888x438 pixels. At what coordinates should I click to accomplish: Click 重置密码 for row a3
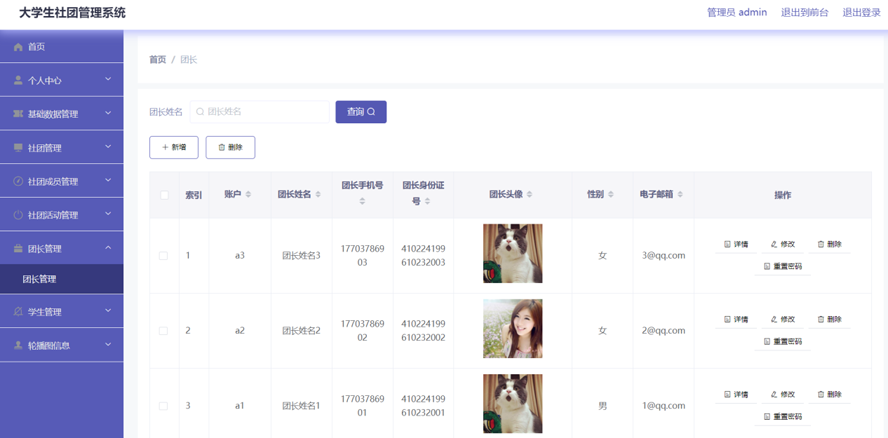pyautogui.click(x=783, y=266)
